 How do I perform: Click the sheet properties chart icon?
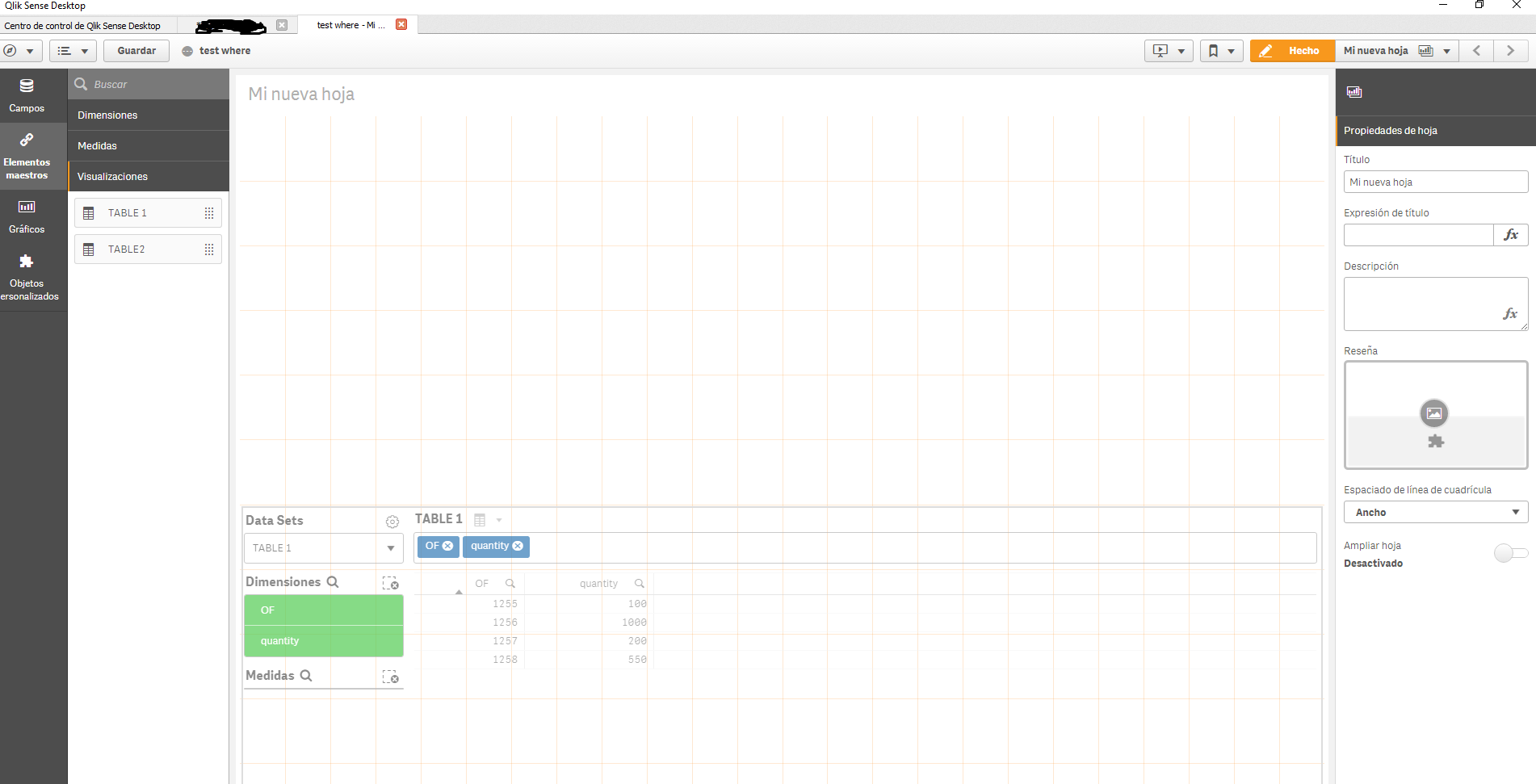click(x=1354, y=92)
